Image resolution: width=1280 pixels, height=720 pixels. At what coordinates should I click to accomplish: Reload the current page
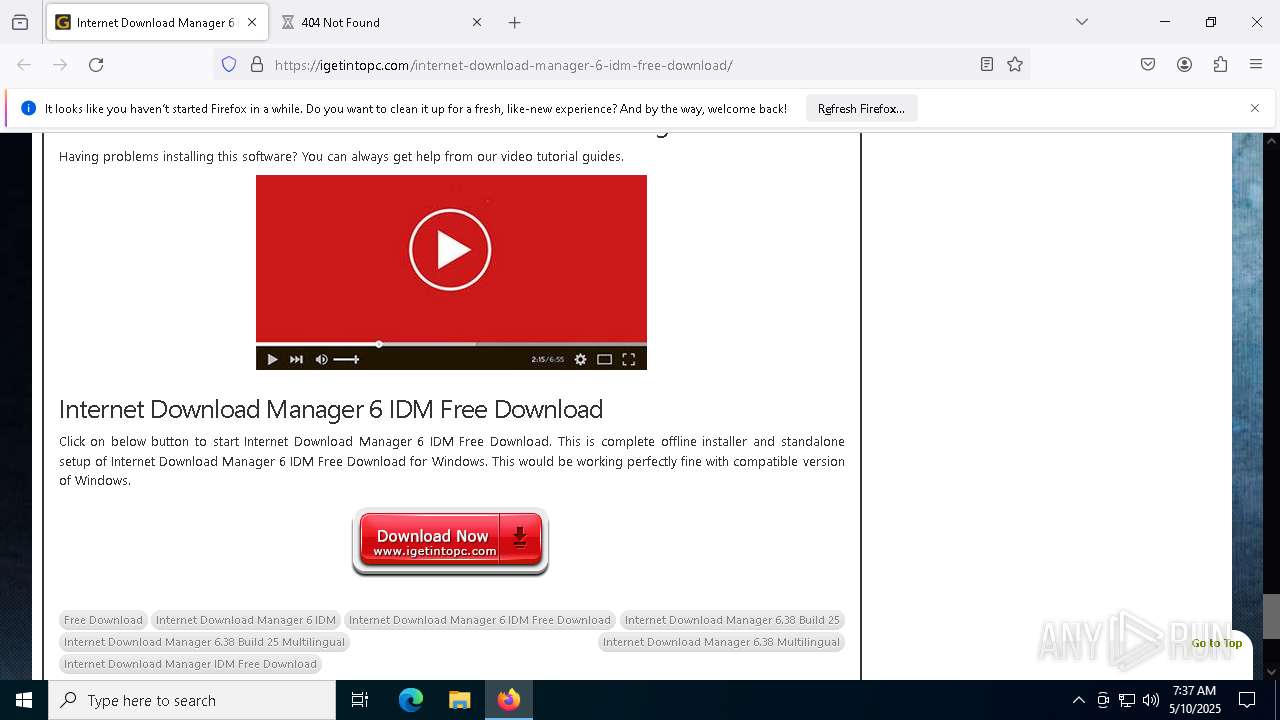coord(96,65)
